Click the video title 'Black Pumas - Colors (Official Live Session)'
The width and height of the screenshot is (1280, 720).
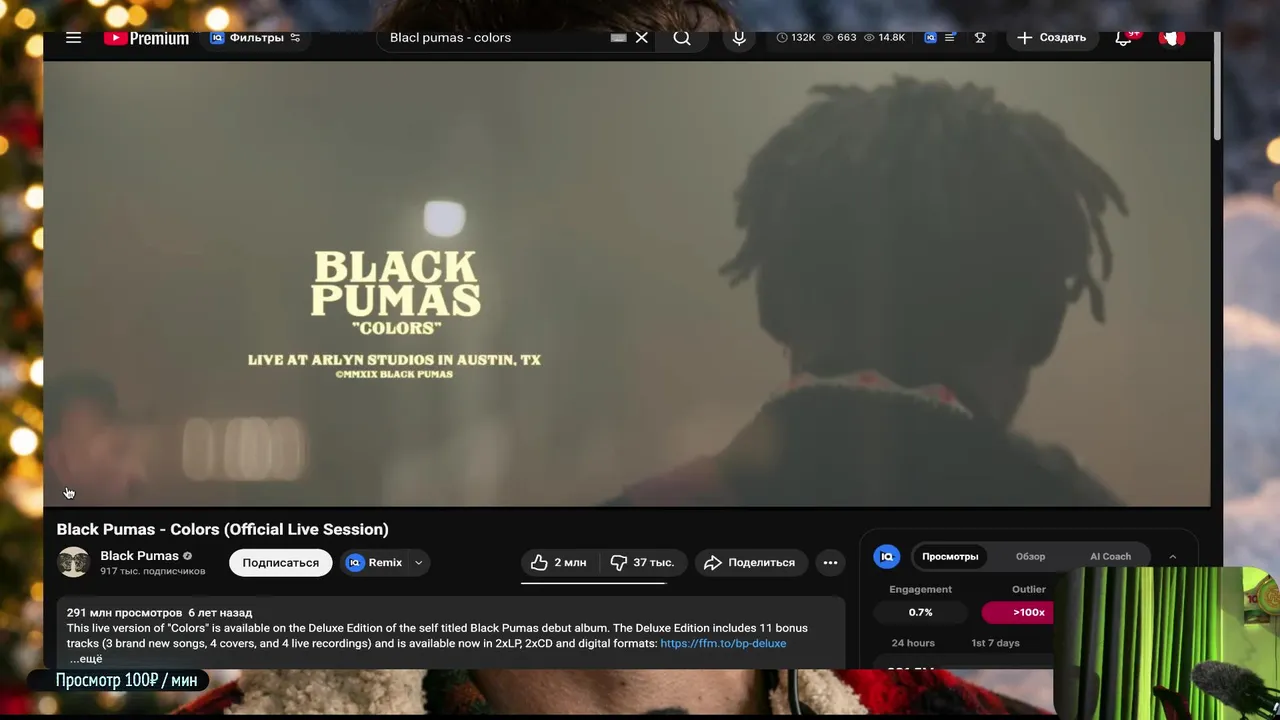[222, 529]
